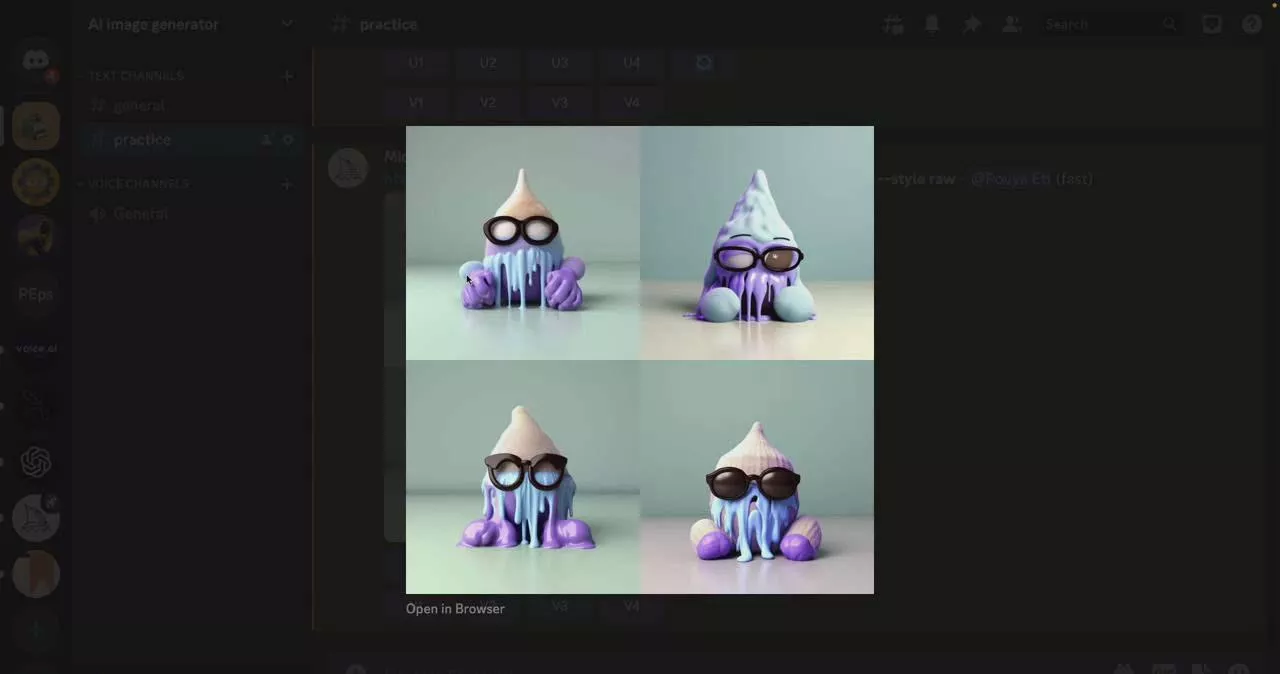Open the Pinned Messages icon
1280x674 pixels.
[x=971, y=24]
